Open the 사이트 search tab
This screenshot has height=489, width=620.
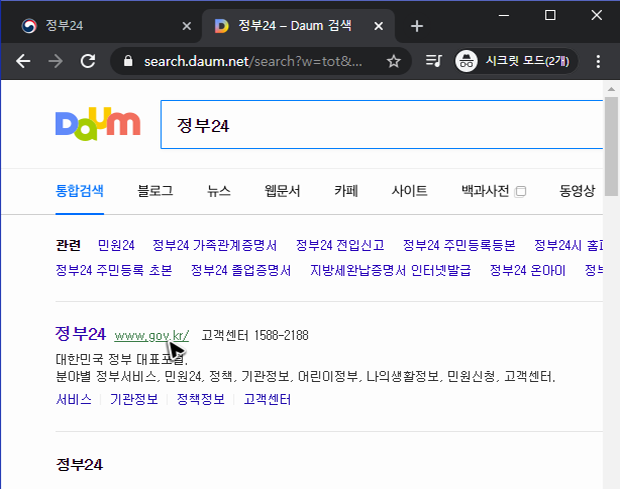409,191
